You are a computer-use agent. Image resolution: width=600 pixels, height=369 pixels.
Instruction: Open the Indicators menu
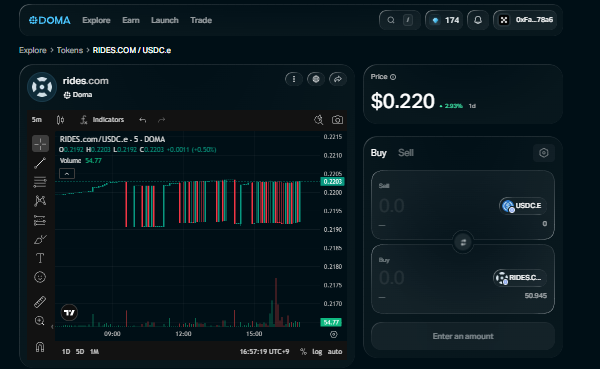(x=102, y=120)
